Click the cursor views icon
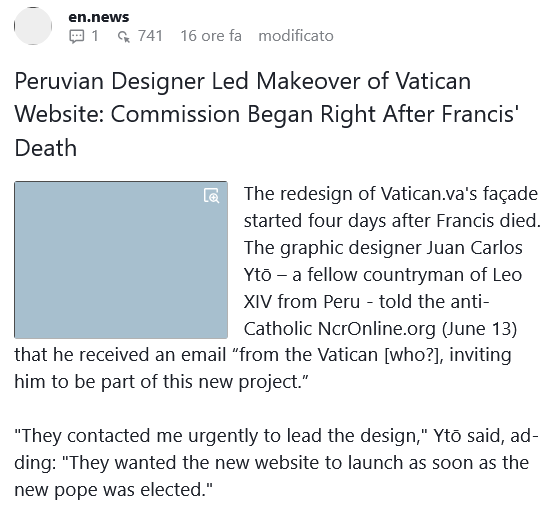The height and width of the screenshot is (512, 548). [123, 36]
